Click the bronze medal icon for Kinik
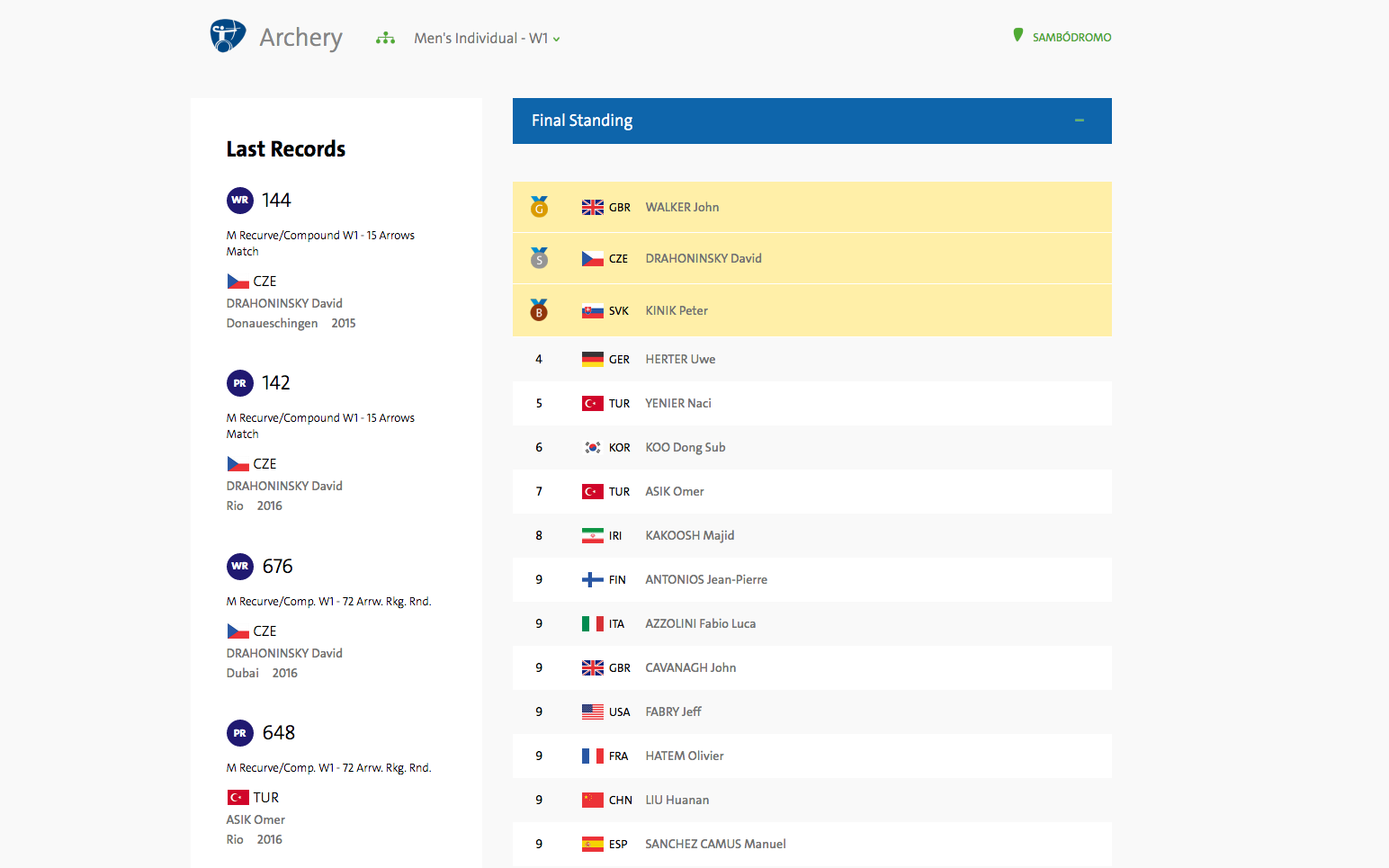This screenshot has height=868, width=1389. tap(539, 310)
